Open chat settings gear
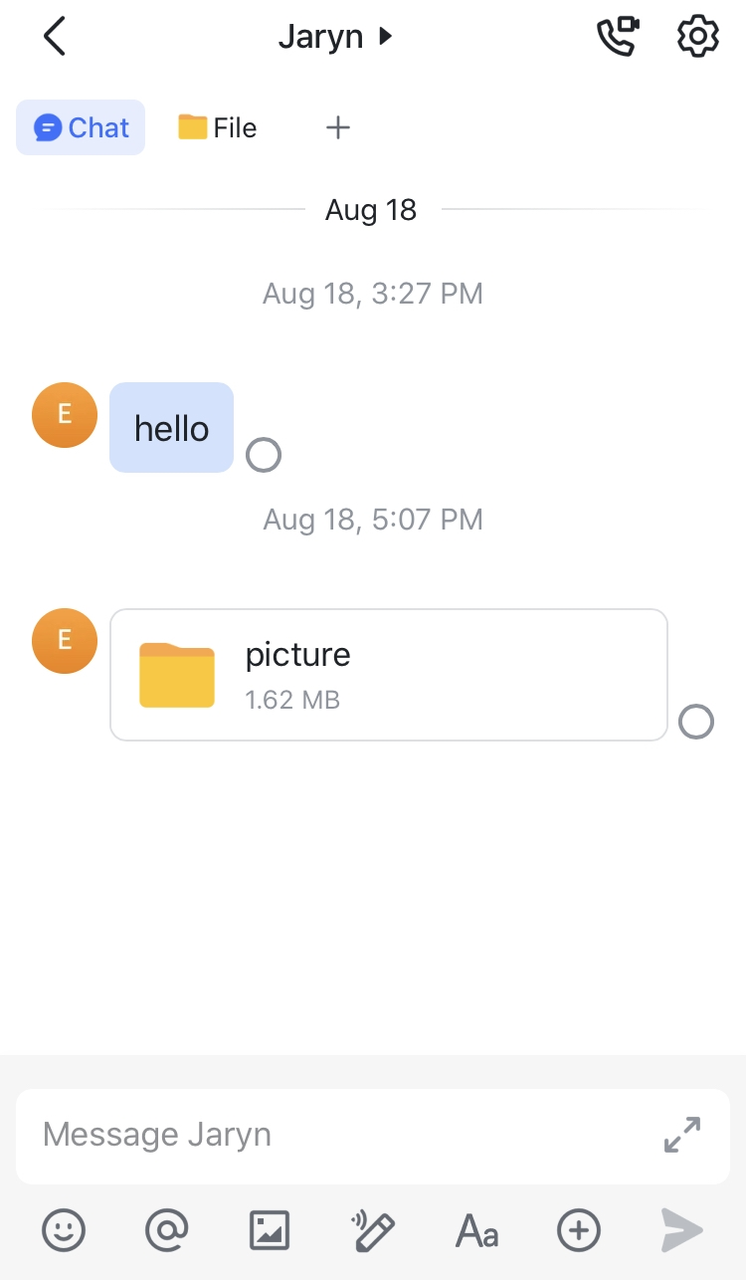The height and width of the screenshot is (1280, 746). point(698,37)
